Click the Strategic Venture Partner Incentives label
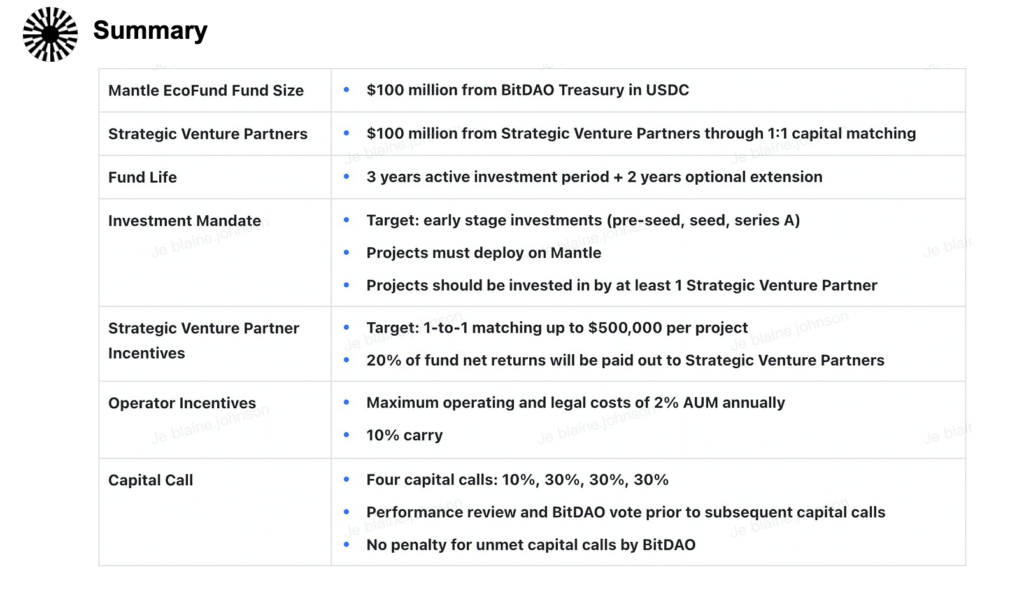Image resolution: width=1024 pixels, height=605 pixels. point(203,340)
